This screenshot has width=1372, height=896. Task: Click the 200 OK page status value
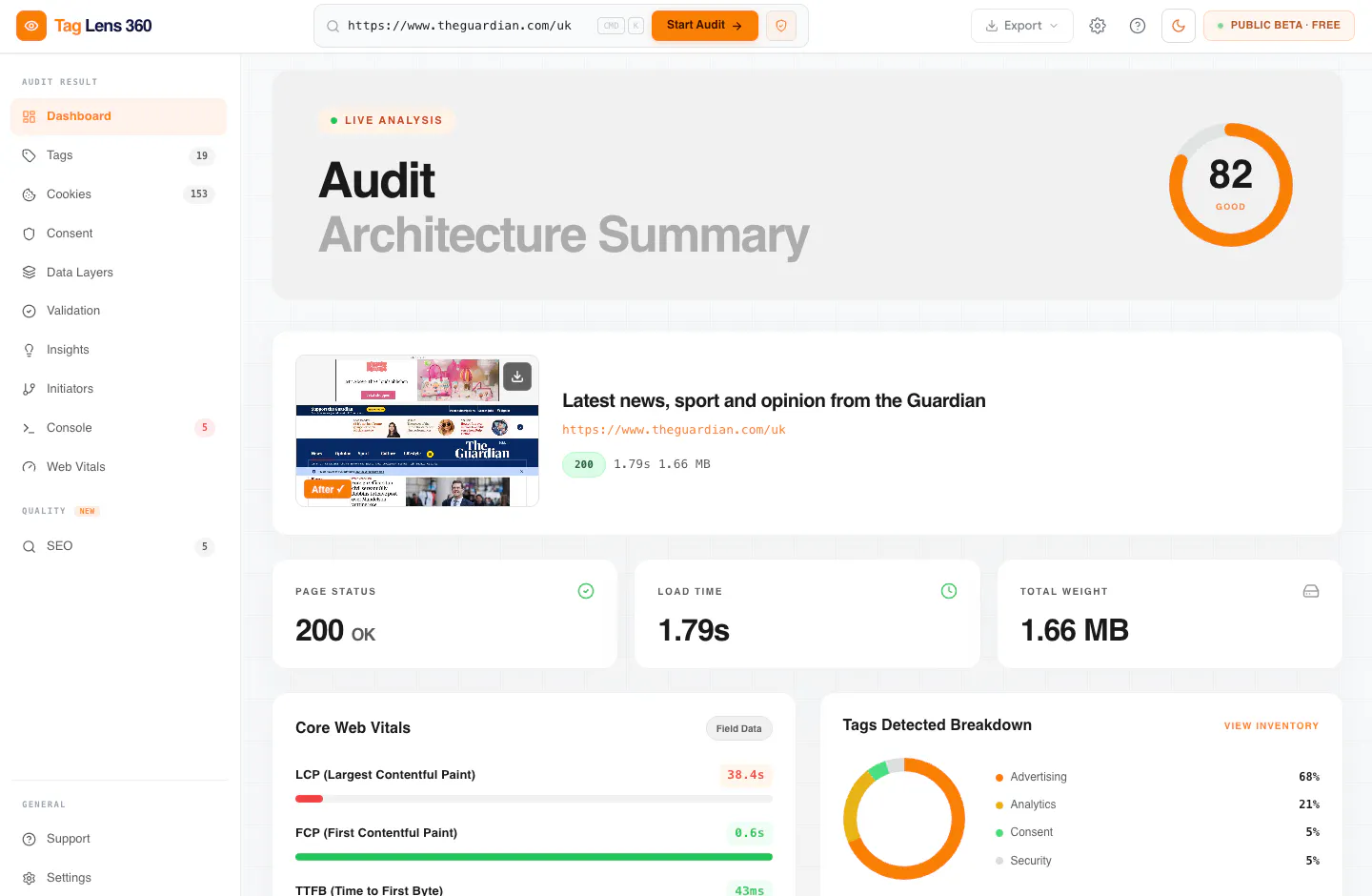335,631
